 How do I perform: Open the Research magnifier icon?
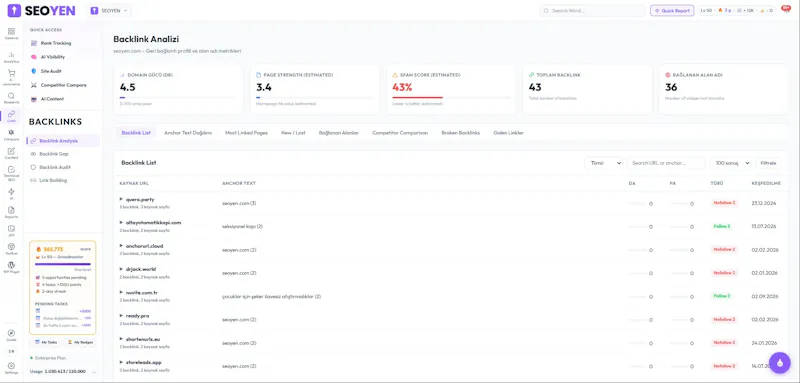(x=11, y=98)
